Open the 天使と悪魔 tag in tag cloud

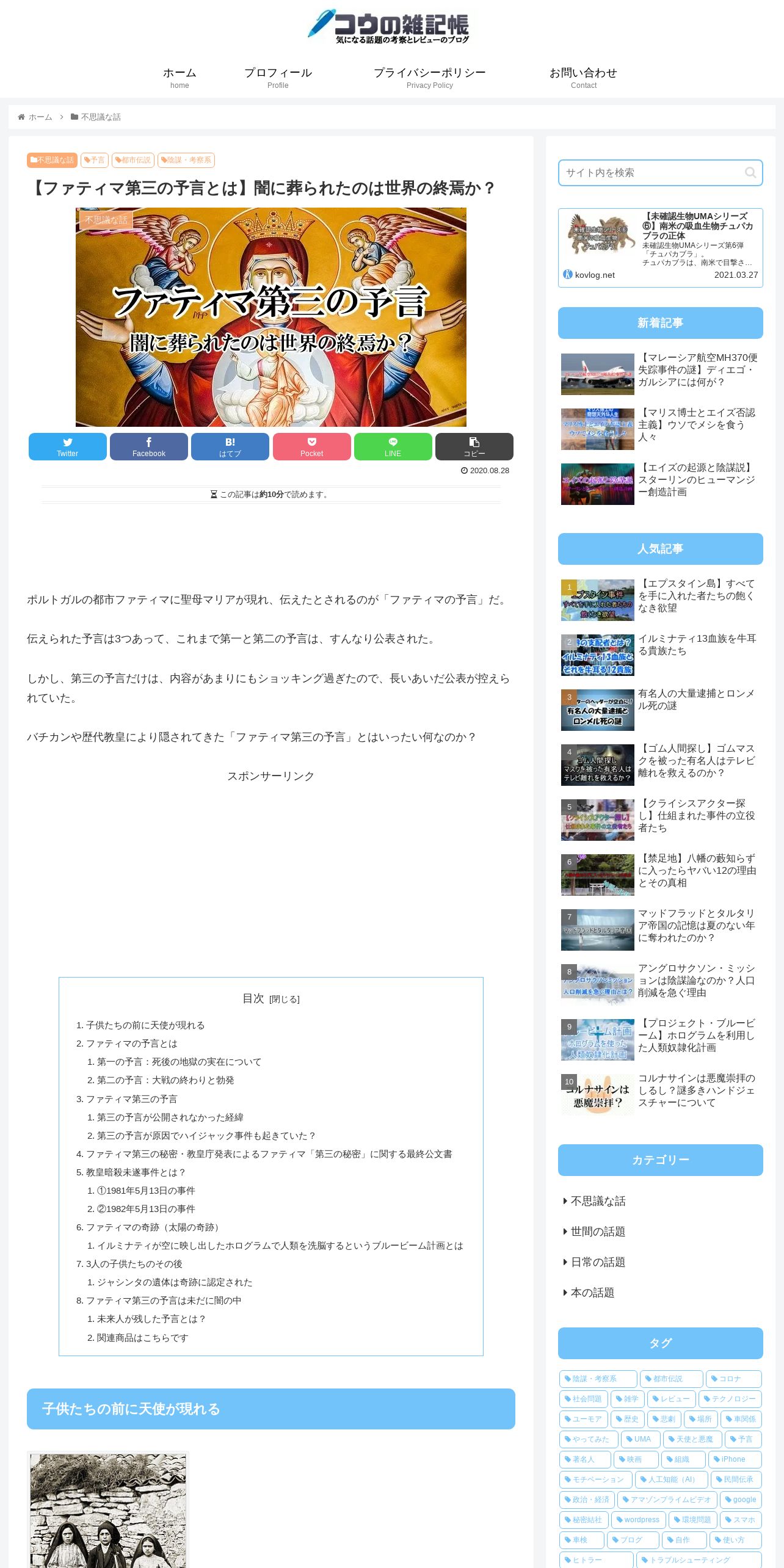click(x=692, y=1439)
